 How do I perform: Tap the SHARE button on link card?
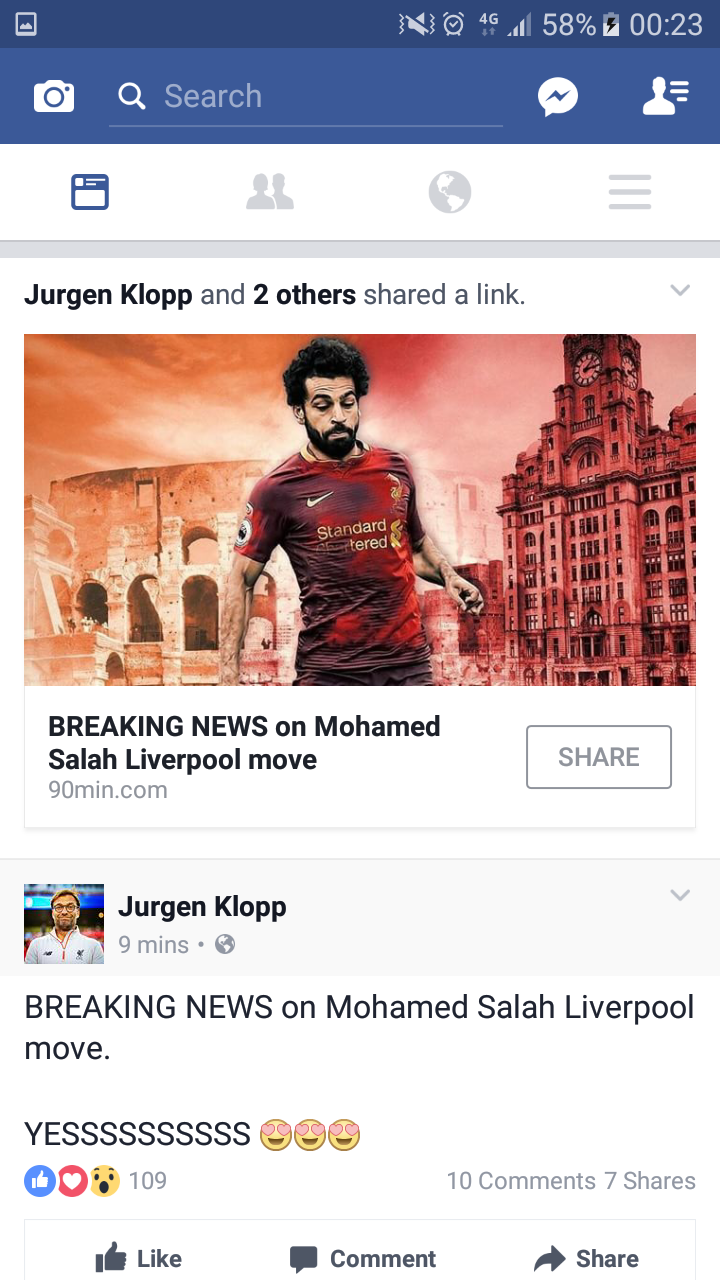click(x=599, y=757)
